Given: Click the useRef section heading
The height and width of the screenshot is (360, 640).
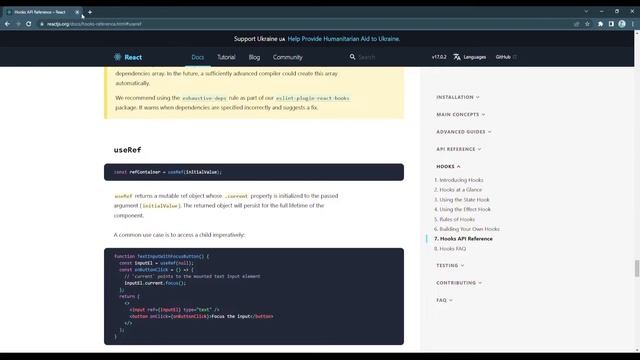Looking at the screenshot, I should [x=127, y=150].
